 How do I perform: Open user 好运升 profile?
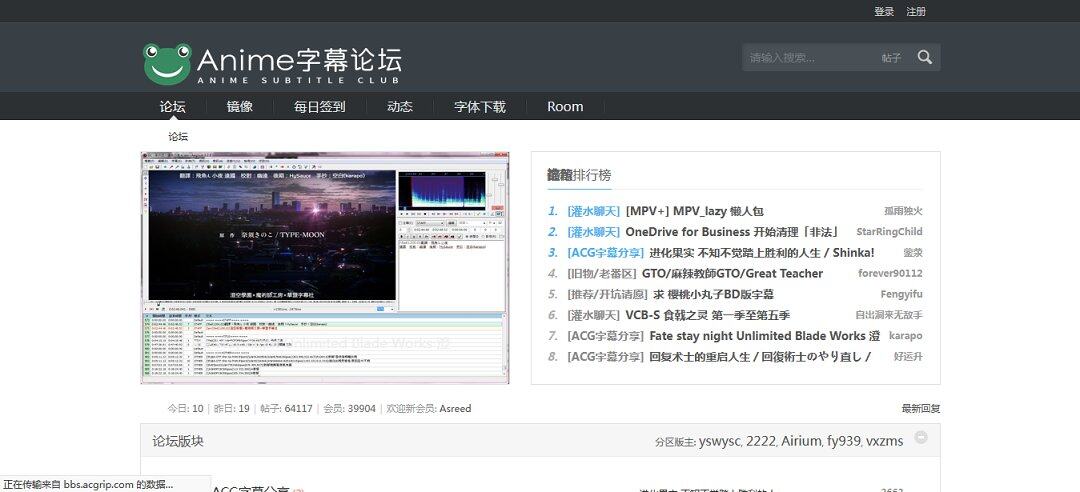[x=908, y=356]
